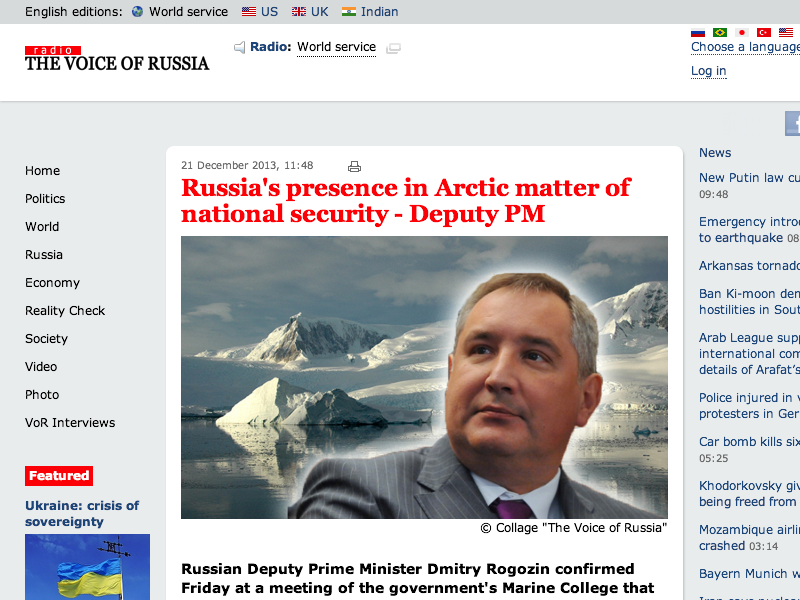
Task: Go to the Politics section
Action: click(45, 199)
